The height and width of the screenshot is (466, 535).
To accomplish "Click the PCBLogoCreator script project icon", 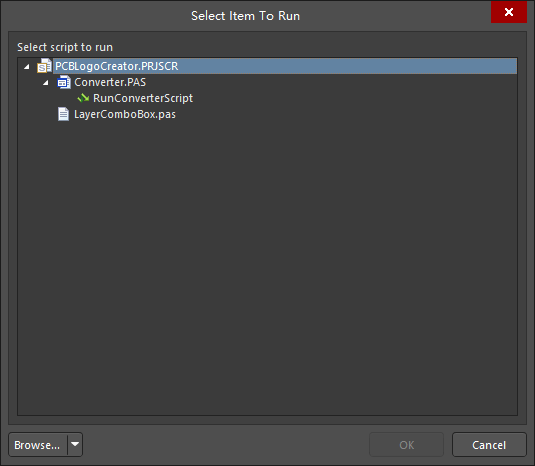I will (x=44, y=66).
